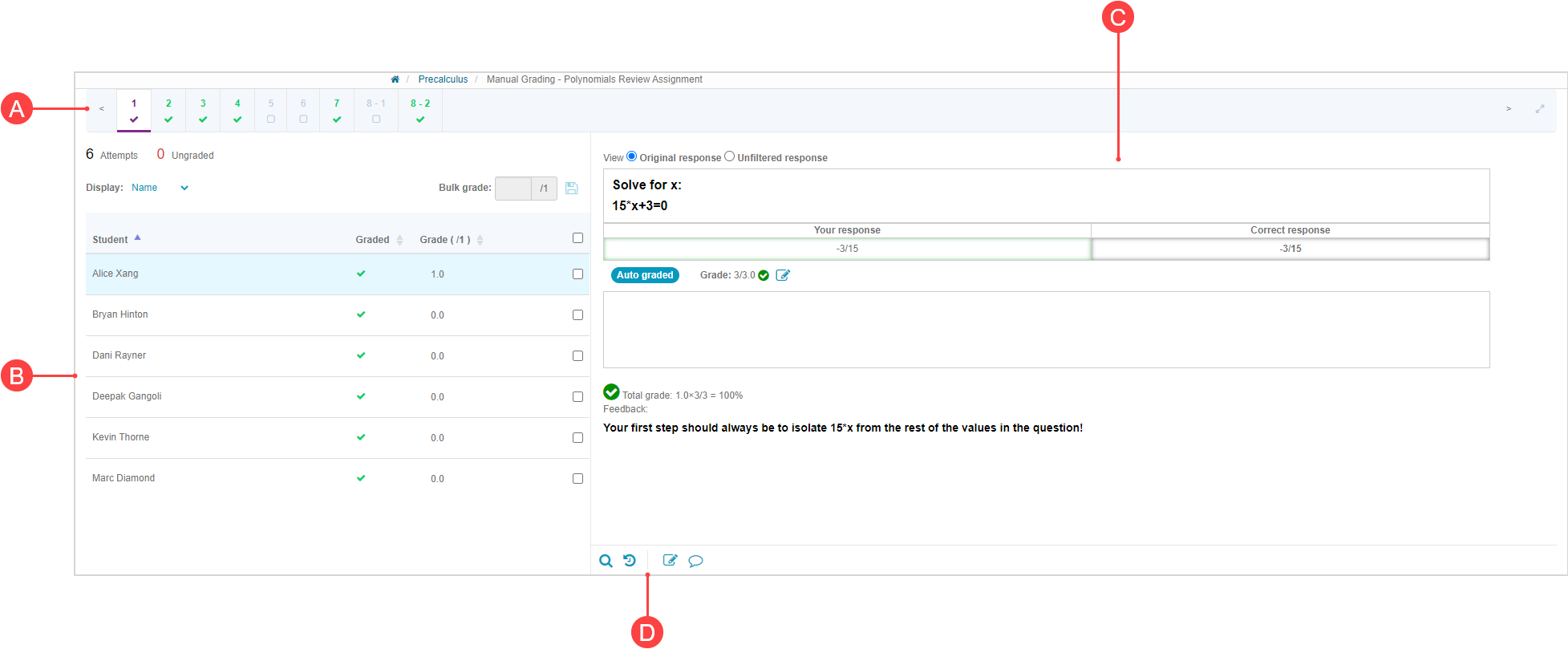Screen dimensions: 1568x649
Task: Sort by the Grade column arrows
Action: (x=480, y=240)
